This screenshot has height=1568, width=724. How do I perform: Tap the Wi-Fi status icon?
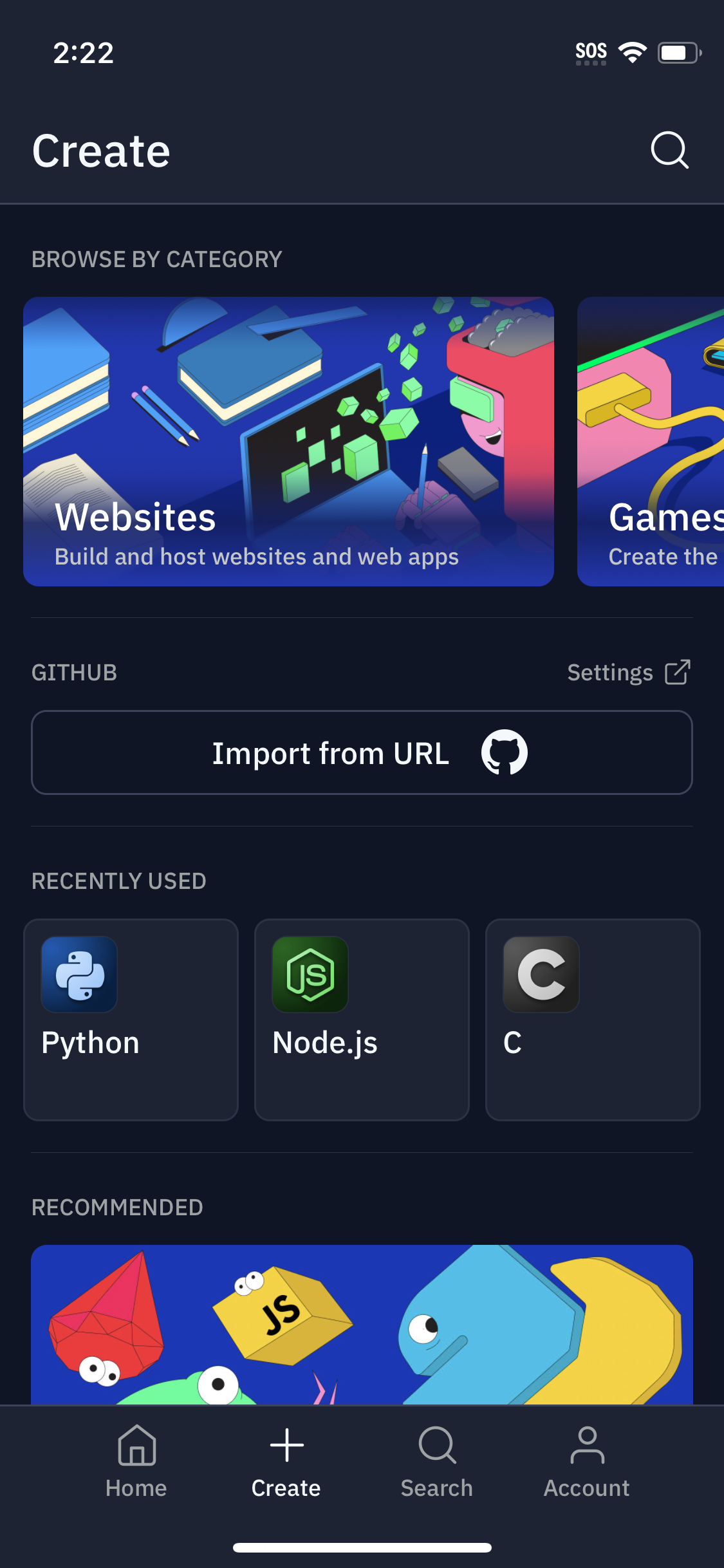point(632,52)
